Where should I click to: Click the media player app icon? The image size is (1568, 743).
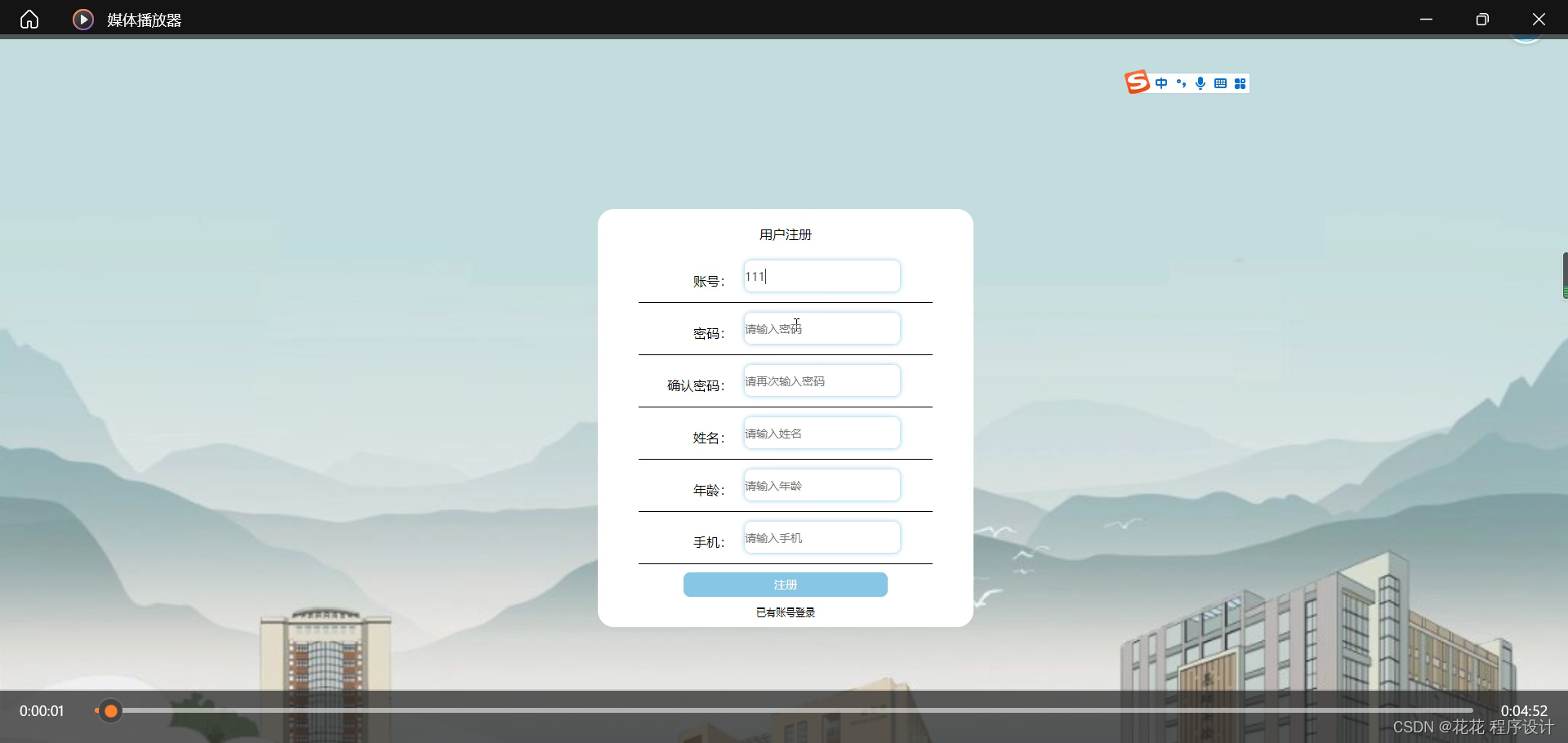(x=82, y=19)
